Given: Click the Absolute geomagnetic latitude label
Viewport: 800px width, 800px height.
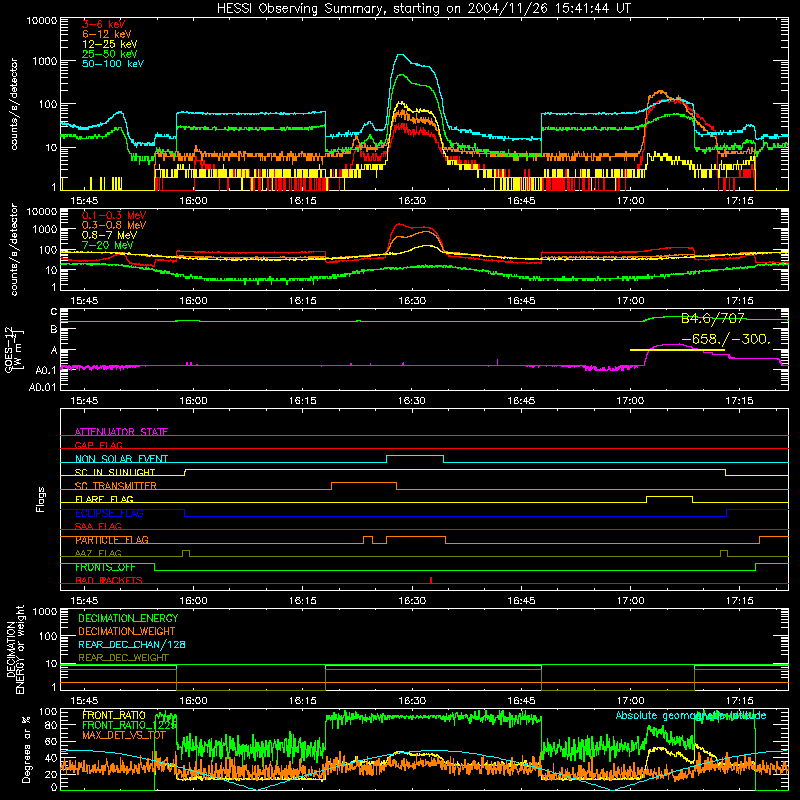Looking at the screenshot, I should click(691, 715).
